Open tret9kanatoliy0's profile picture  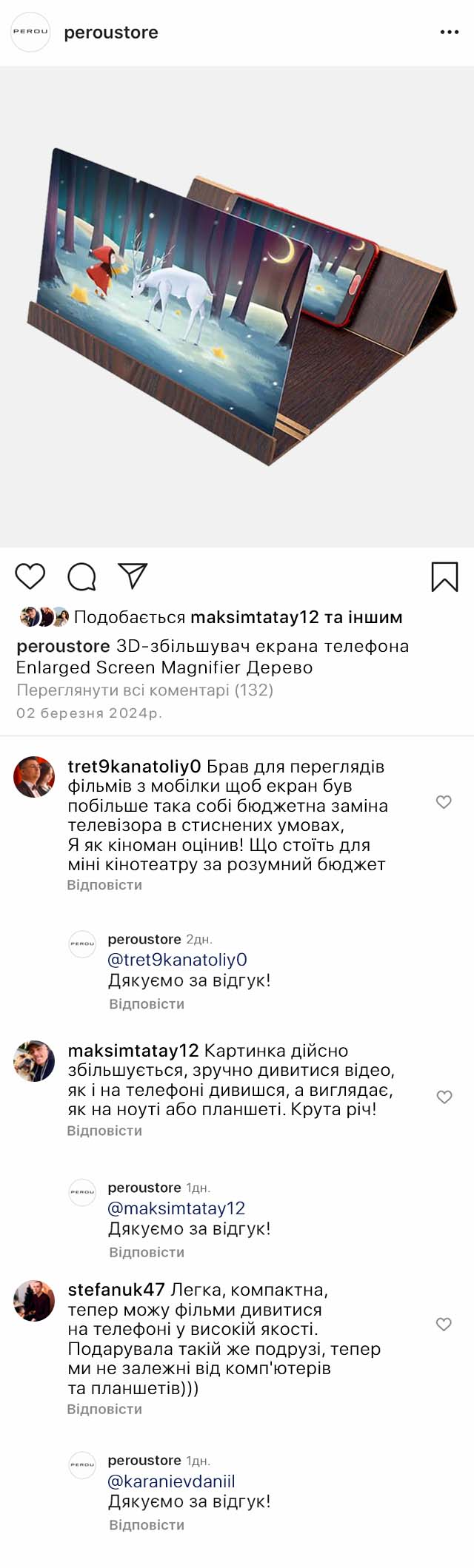click(34, 777)
